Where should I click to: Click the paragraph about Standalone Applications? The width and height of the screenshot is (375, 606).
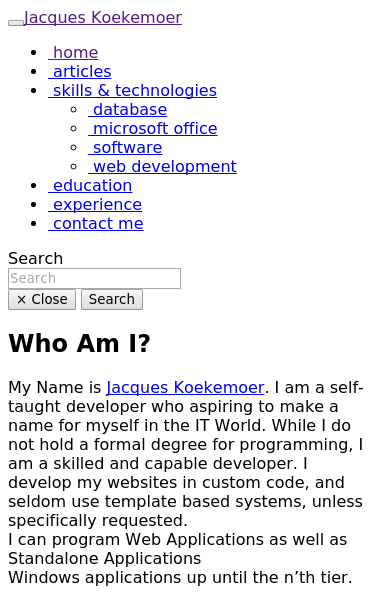(x=178, y=549)
